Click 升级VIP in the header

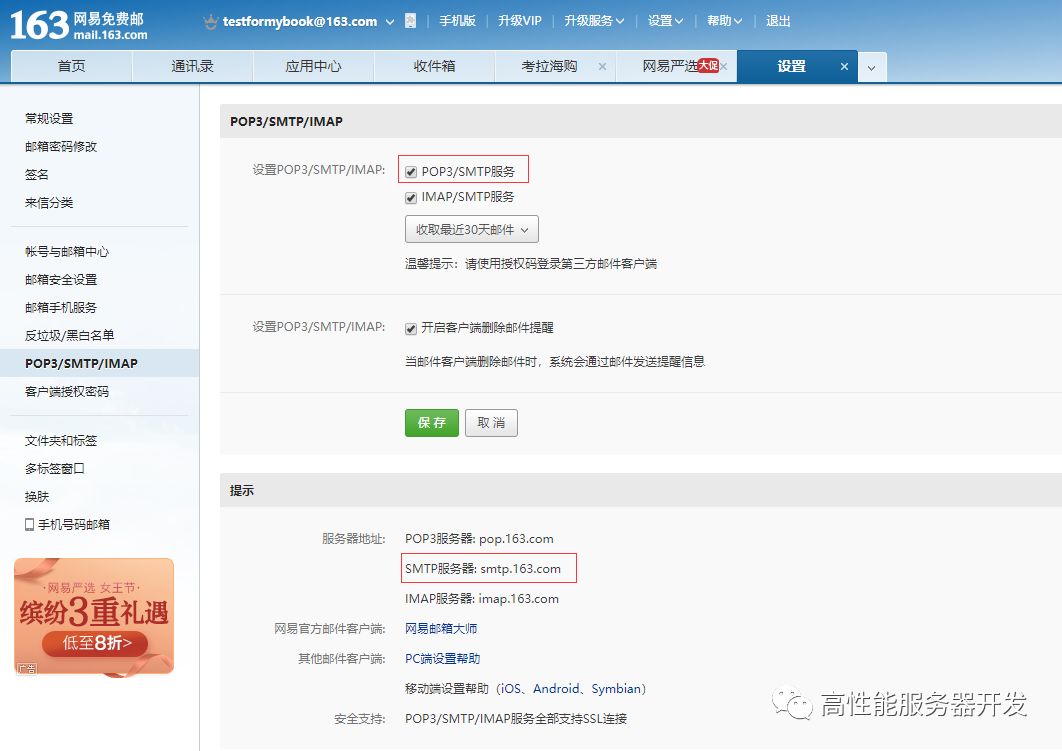click(519, 21)
